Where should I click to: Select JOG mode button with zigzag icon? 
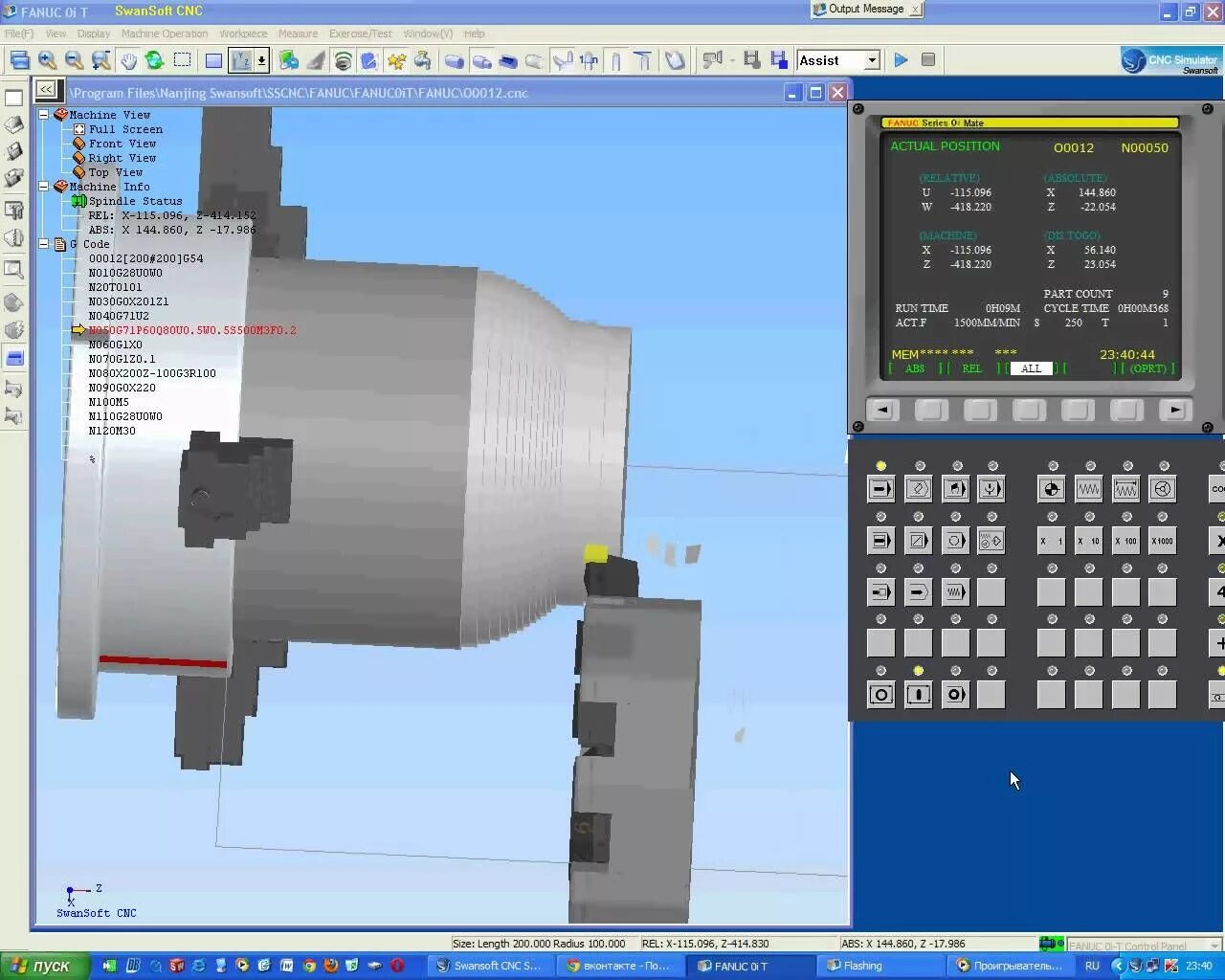click(x=1088, y=489)
